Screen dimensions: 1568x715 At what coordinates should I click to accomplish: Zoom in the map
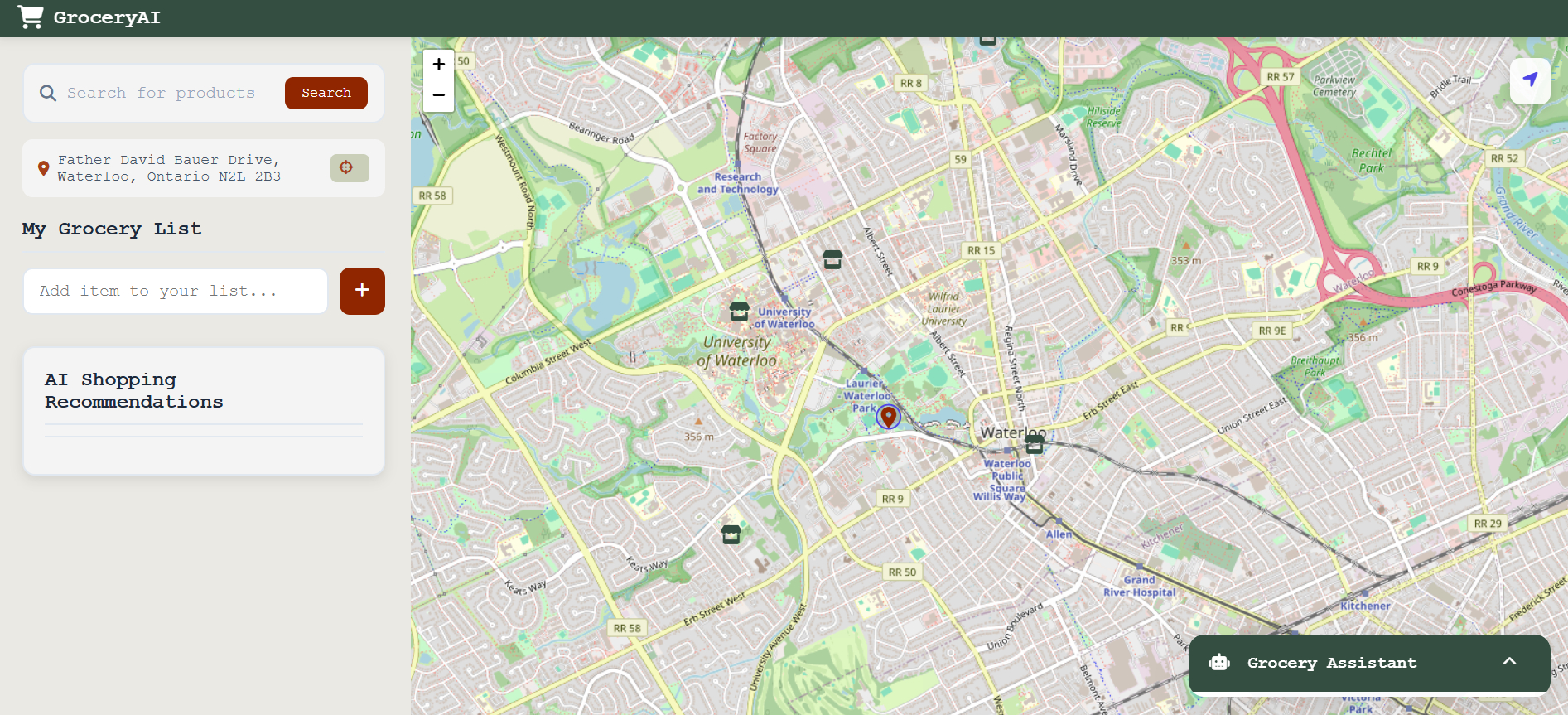(x=439, y=65)
